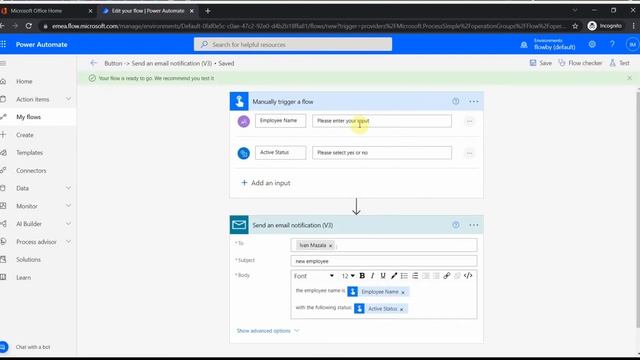
Task: Switch to Microsoft Office Home tab
Action: point(45,11)
